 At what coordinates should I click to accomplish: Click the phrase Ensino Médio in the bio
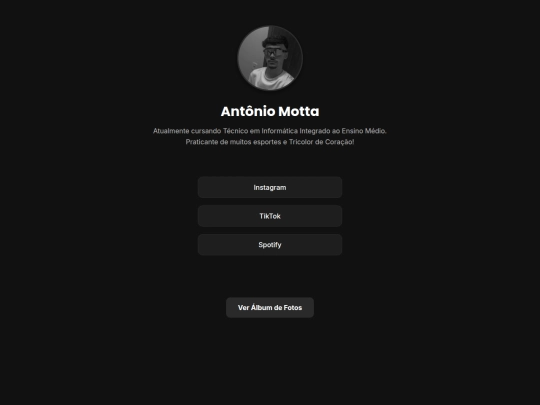[x=364, y=131]
